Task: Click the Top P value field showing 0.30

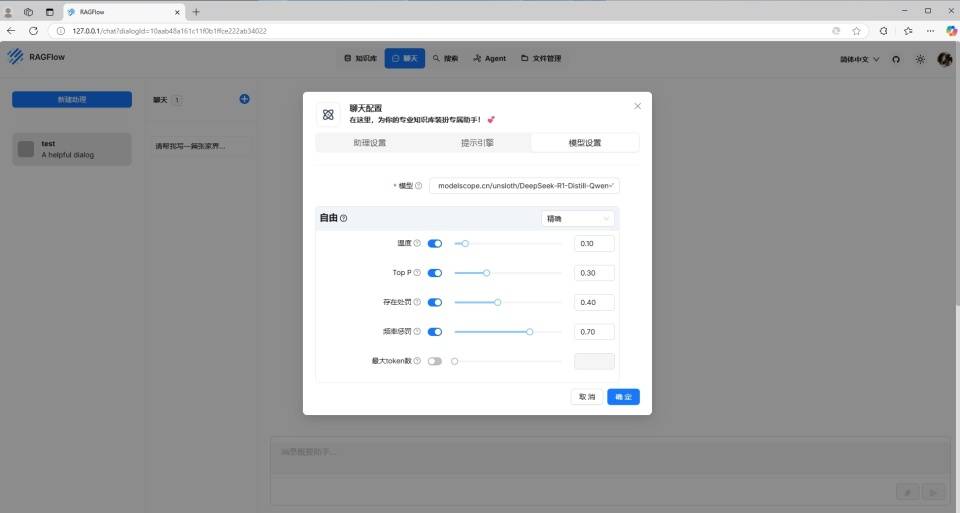Action: (594, 272)
